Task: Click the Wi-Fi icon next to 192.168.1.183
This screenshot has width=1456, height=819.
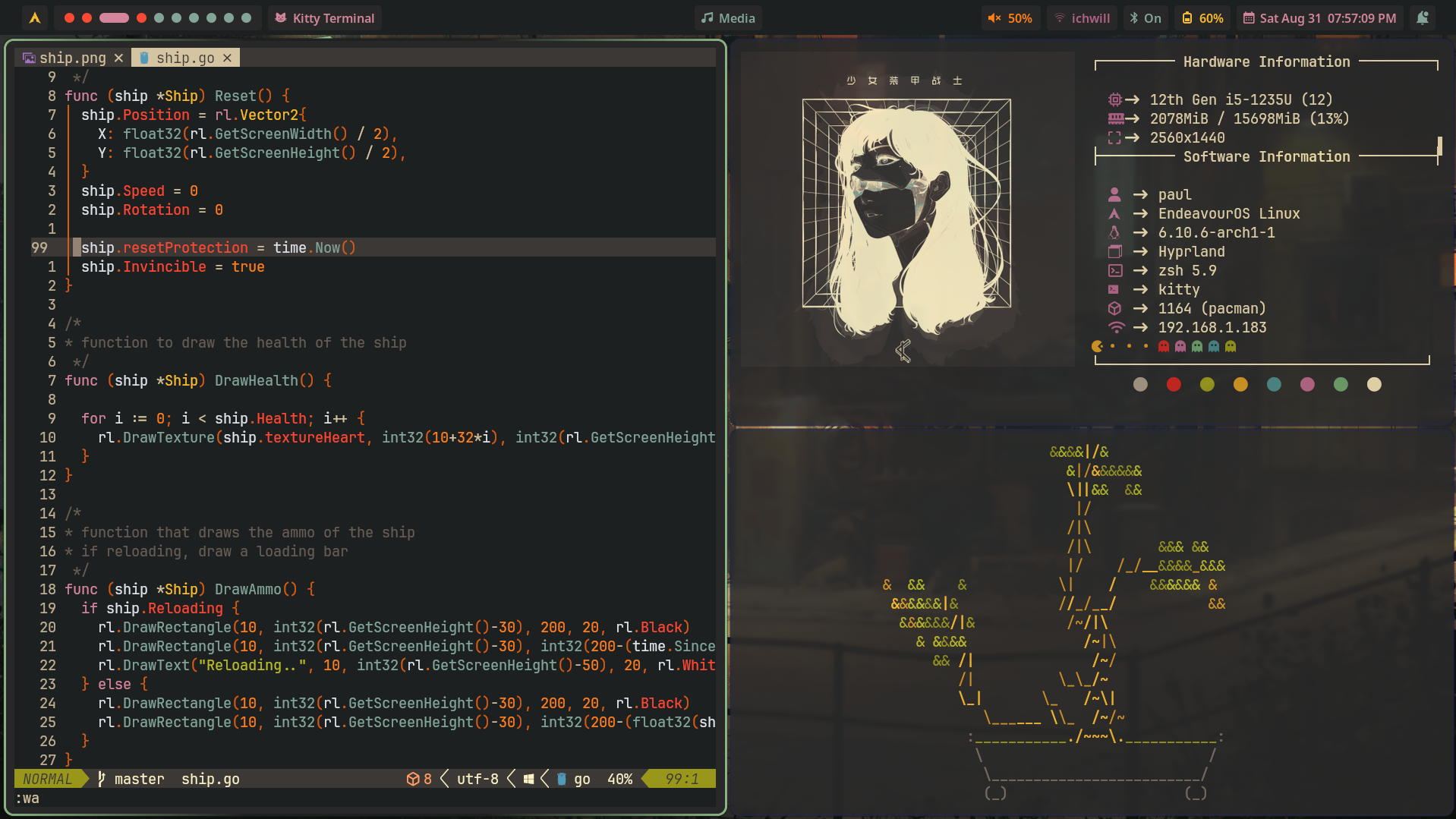Action: 1116,327
